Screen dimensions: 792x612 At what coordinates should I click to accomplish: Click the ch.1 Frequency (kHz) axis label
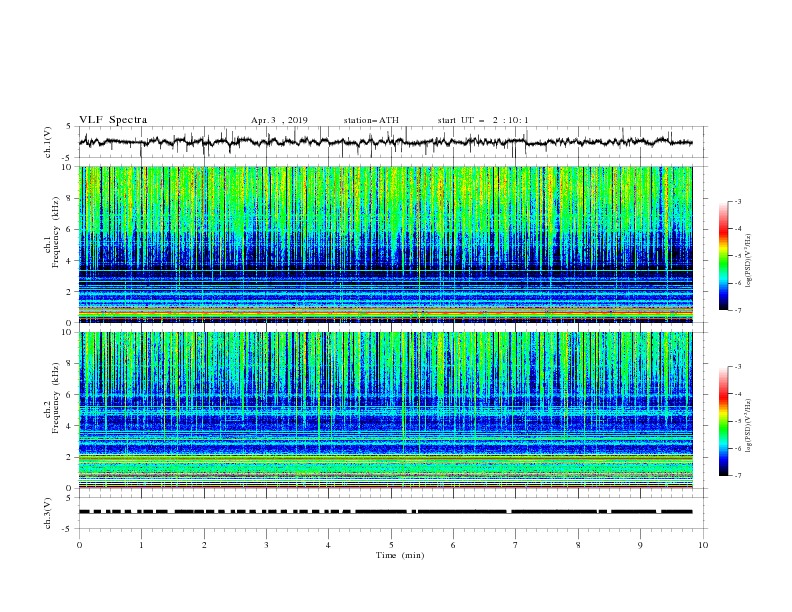pos(51,232)
